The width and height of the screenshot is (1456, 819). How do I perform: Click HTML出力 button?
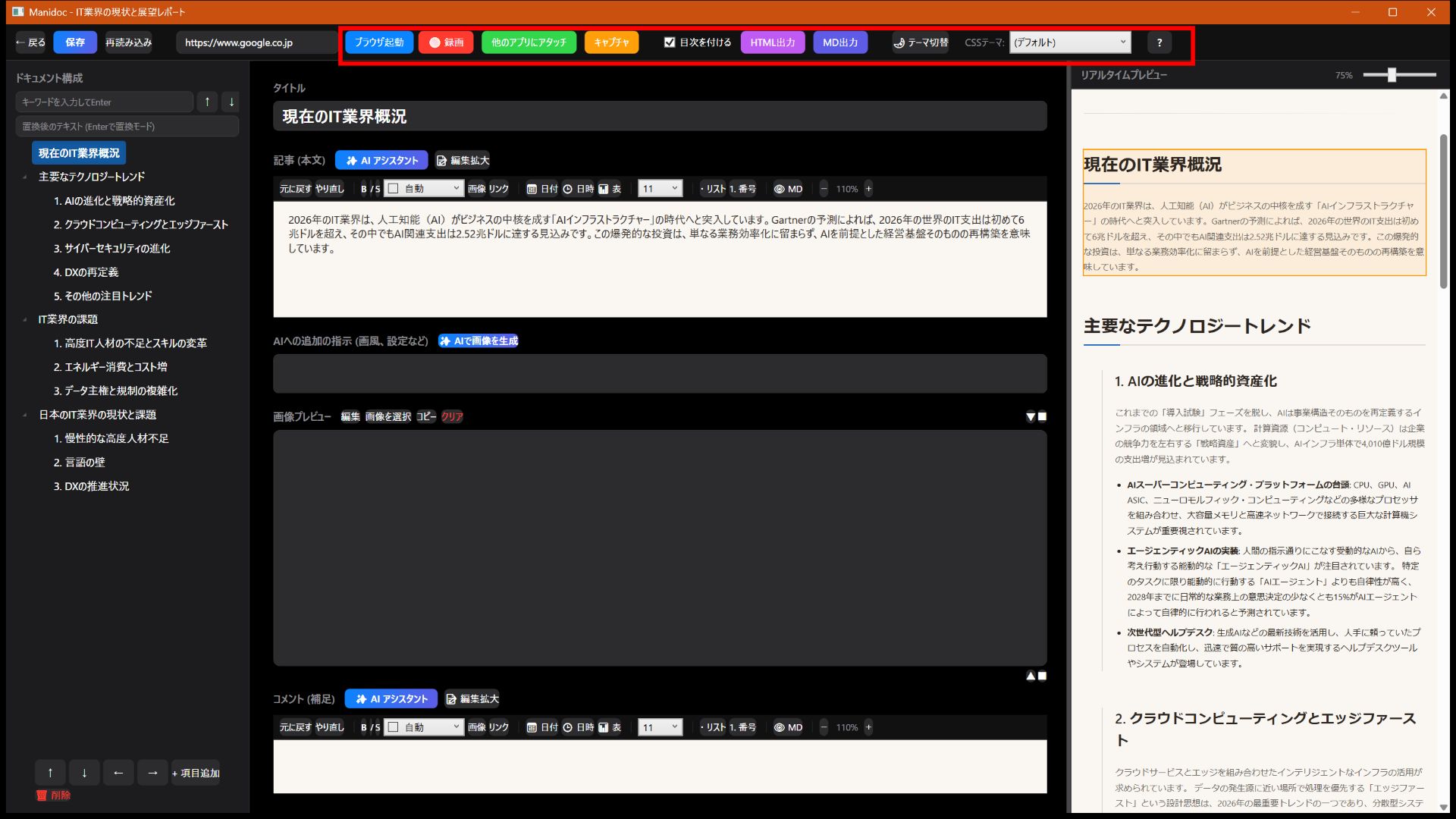(x=772, y=42)
